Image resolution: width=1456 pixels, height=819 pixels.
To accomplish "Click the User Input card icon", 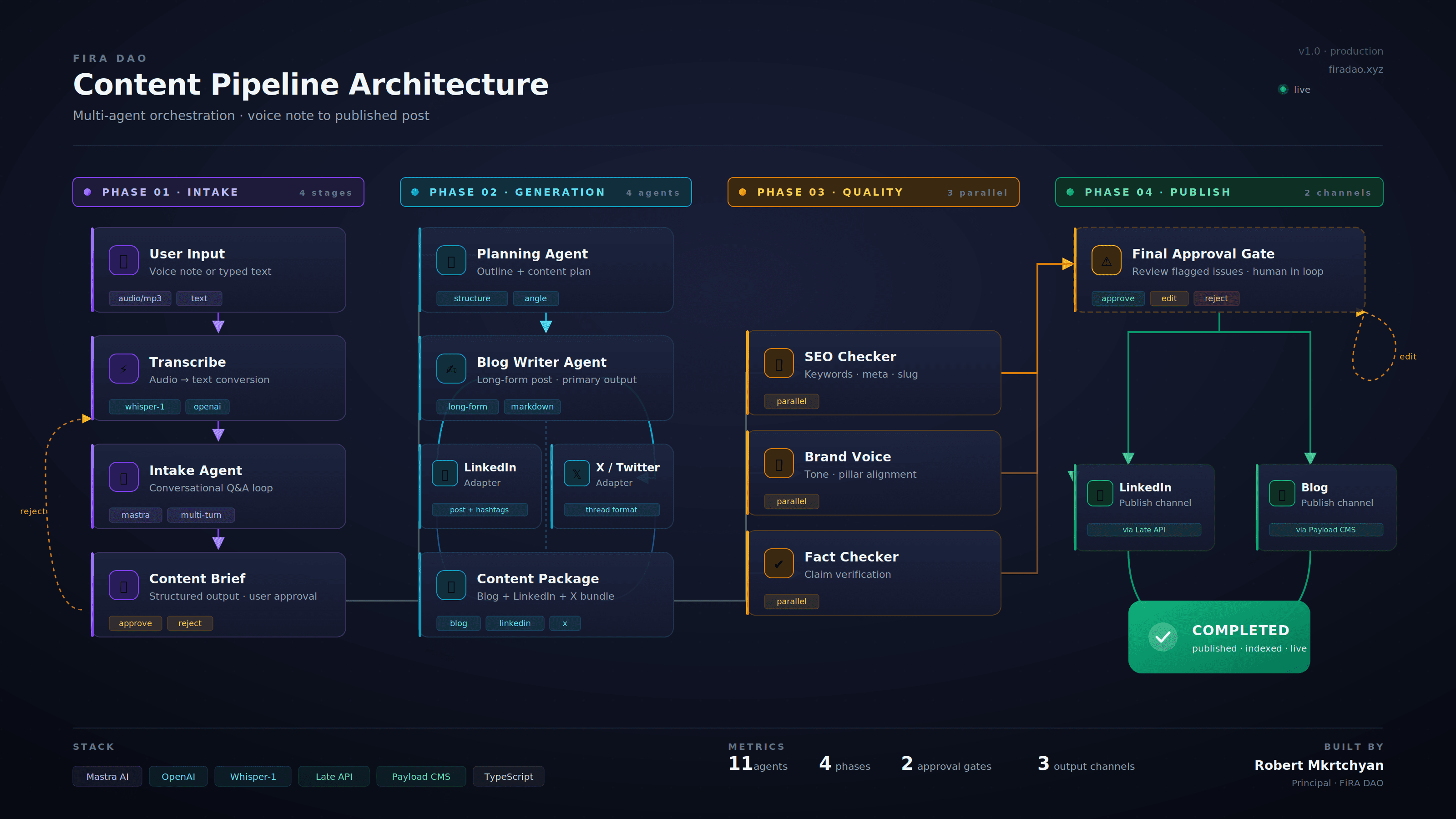I will click(x=123, y=260).
